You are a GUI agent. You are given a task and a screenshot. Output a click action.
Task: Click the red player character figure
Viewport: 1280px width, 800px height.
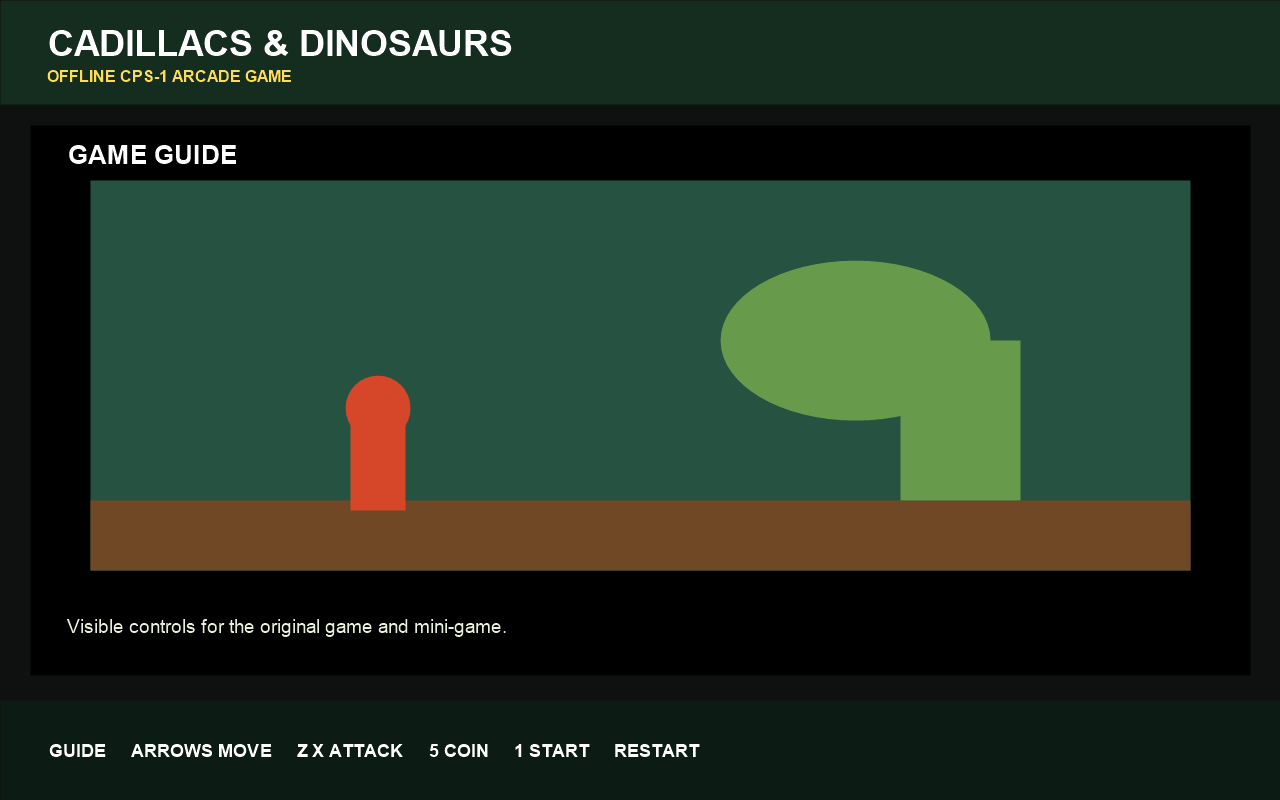click(x=378, y=443)
